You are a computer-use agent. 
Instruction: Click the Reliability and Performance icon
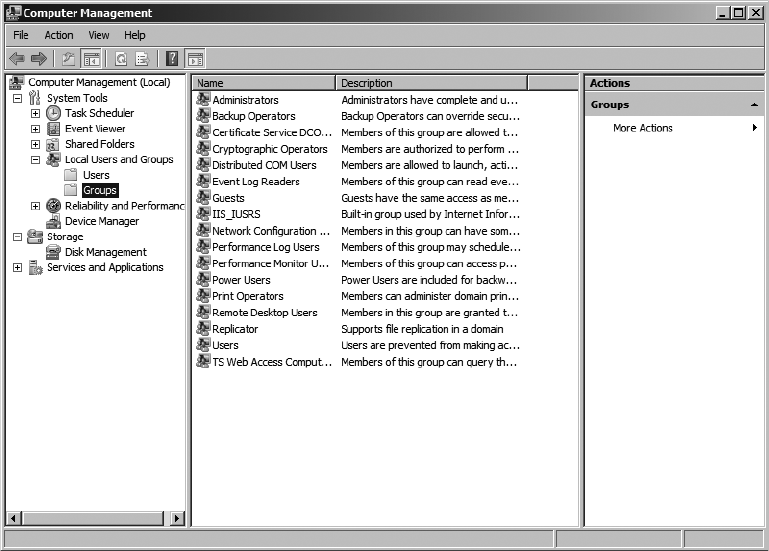point(53,206)
